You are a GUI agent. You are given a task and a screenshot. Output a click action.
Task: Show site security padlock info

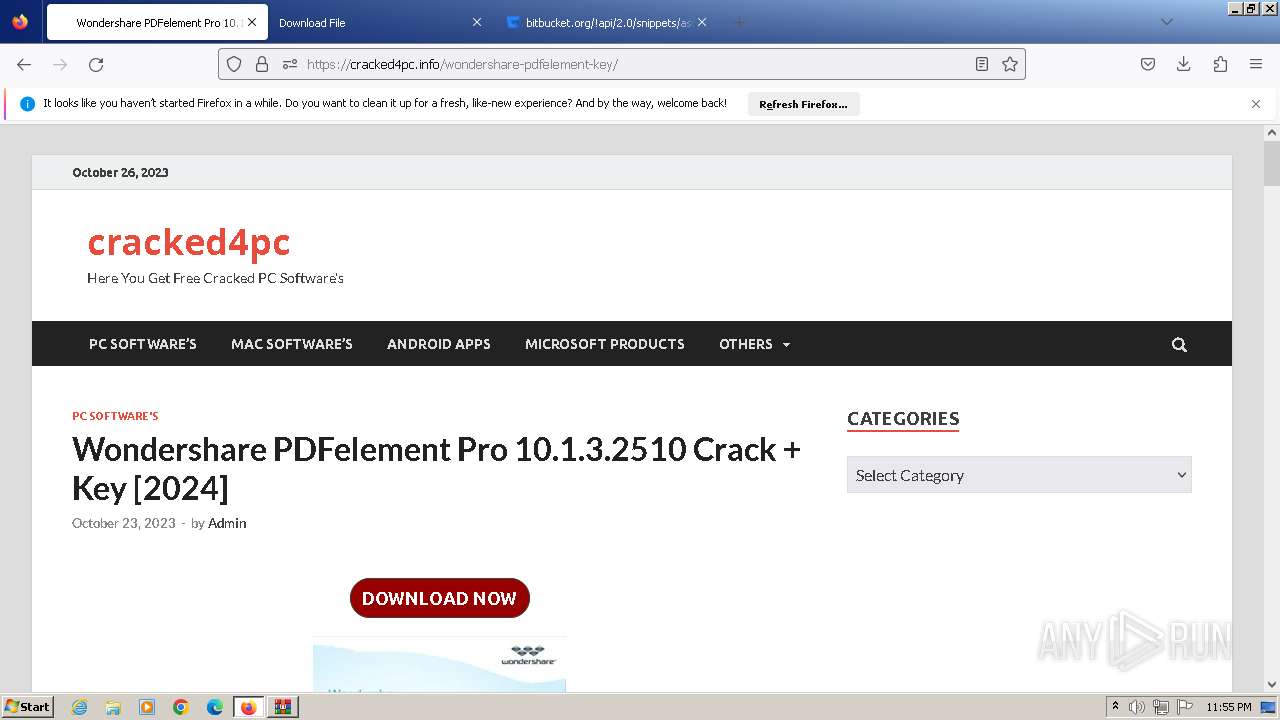[x=262, y=64]
